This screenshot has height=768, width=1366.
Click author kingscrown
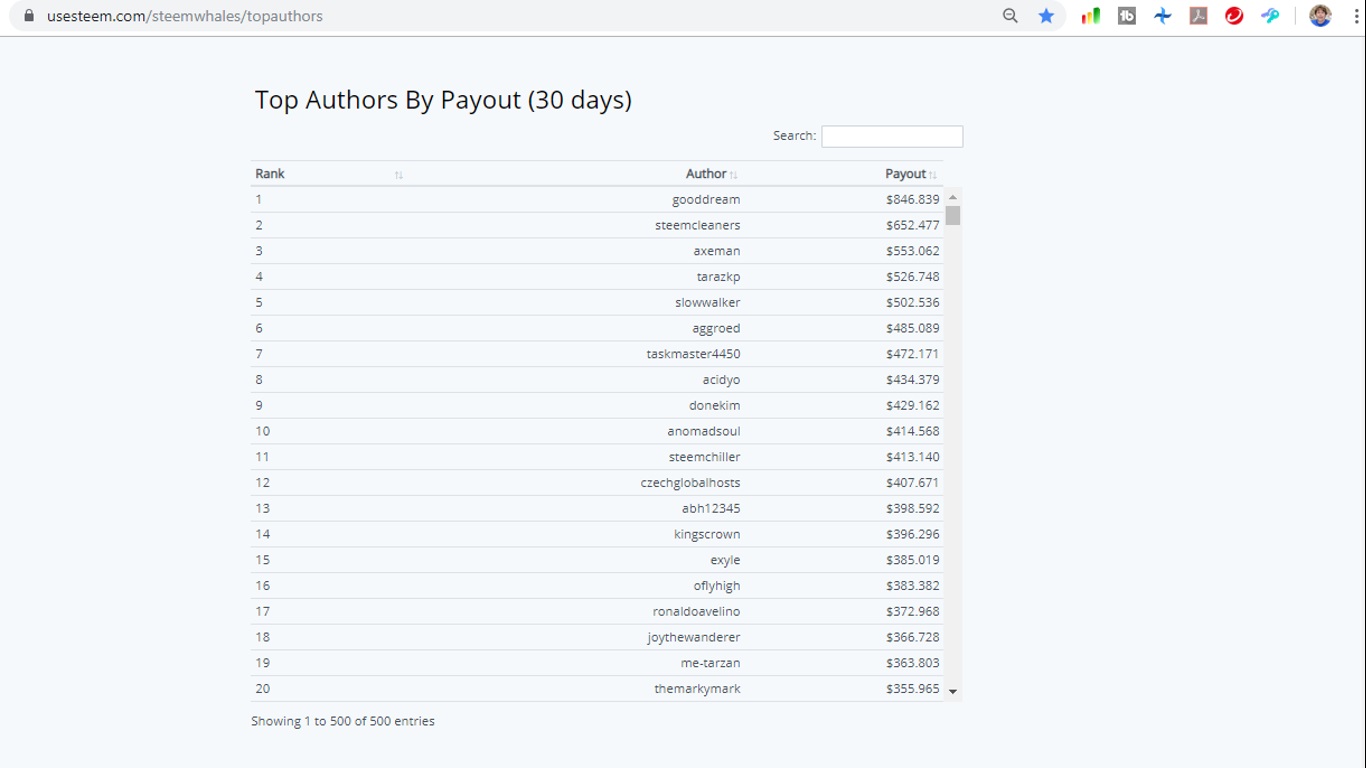(x=707, y=534)
